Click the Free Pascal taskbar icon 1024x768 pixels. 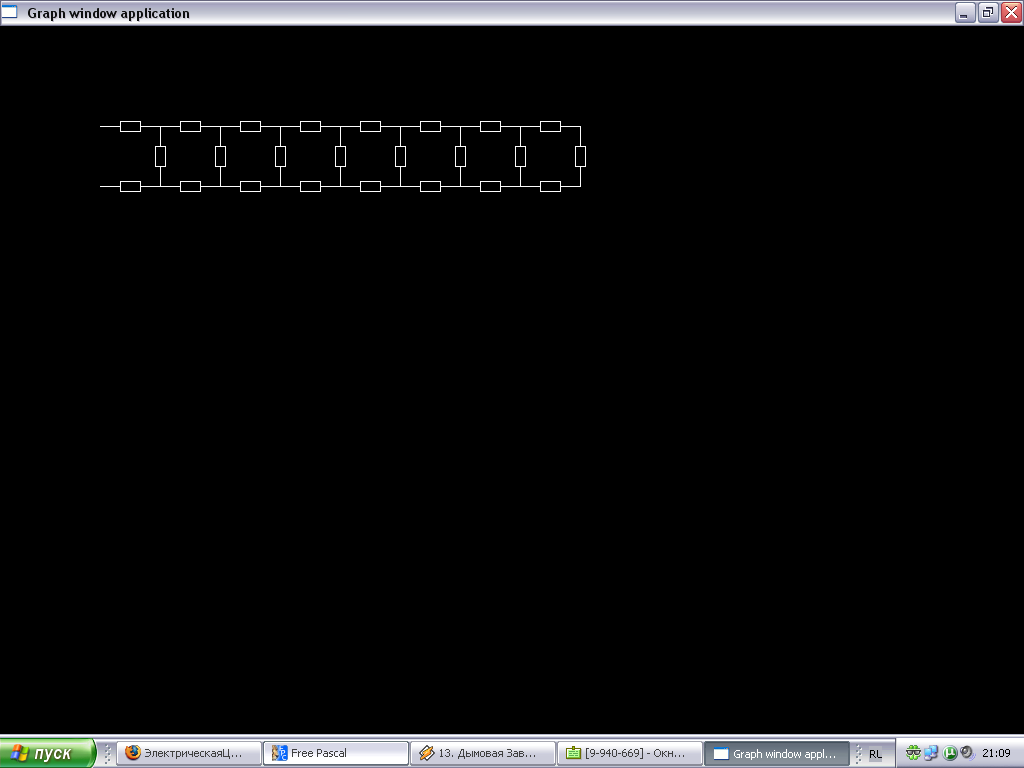tap(280, 753)
